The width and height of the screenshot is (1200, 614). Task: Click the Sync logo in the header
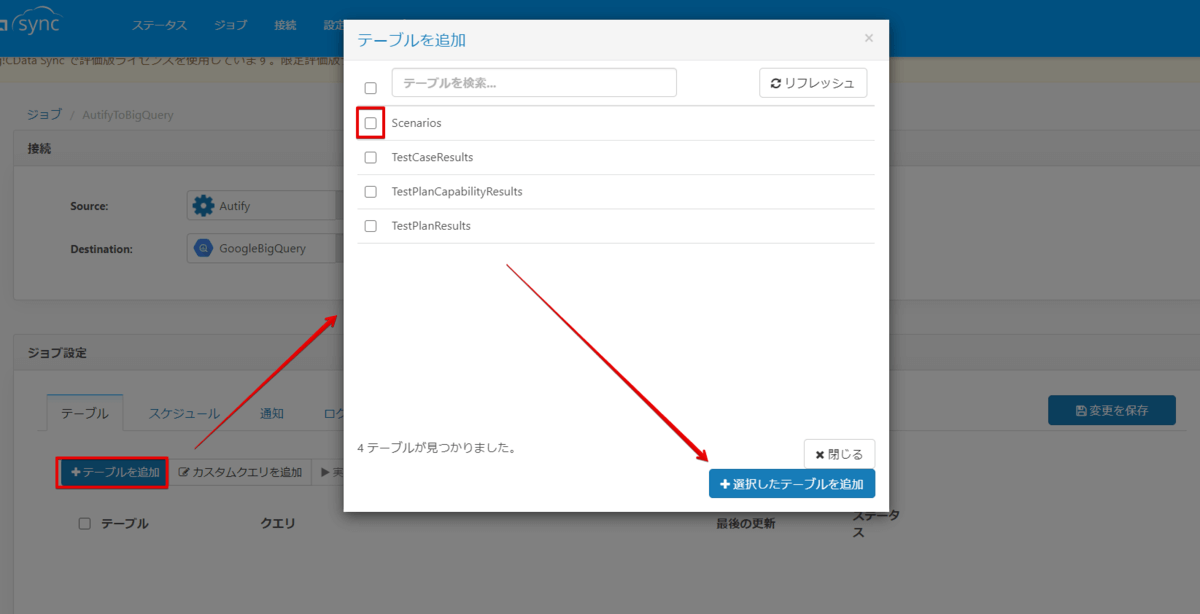(30, 24)
